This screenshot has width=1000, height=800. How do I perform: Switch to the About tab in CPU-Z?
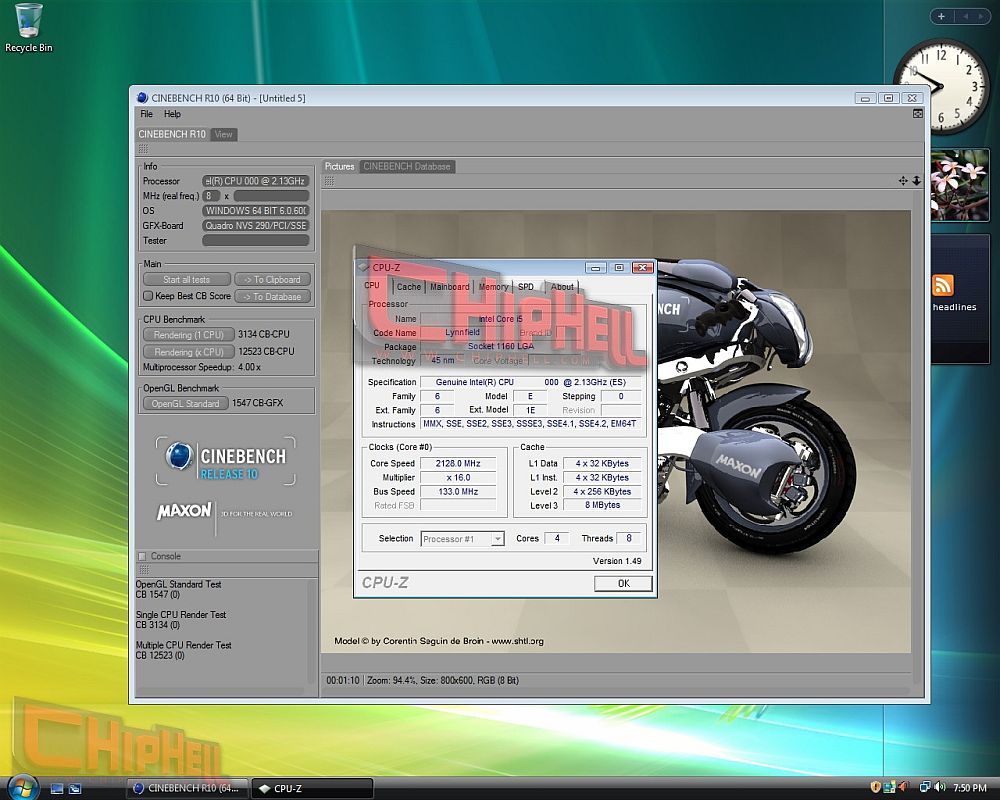(x=562, y=287)
